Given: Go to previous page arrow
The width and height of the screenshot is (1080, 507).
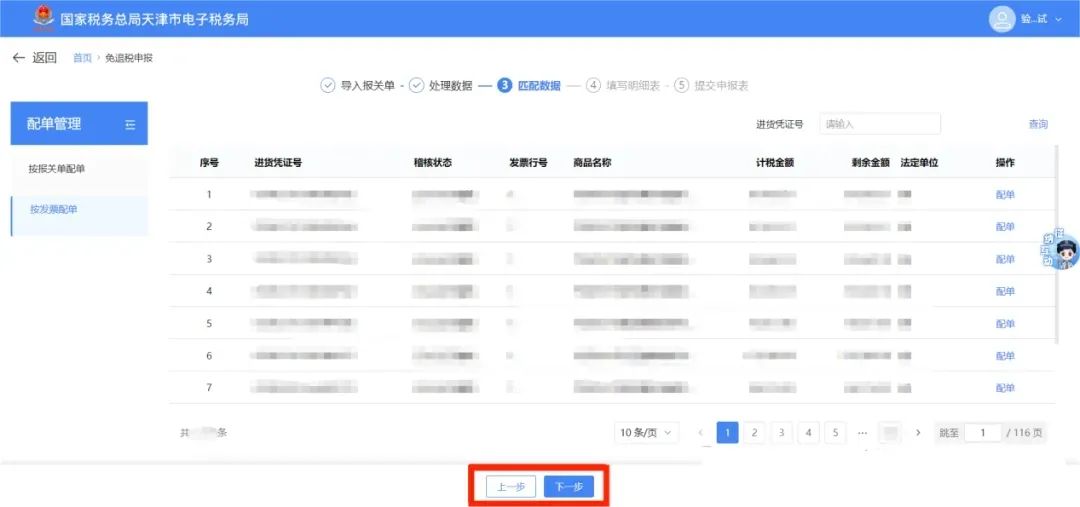Looking at the screenshot, I should (701, 433).
